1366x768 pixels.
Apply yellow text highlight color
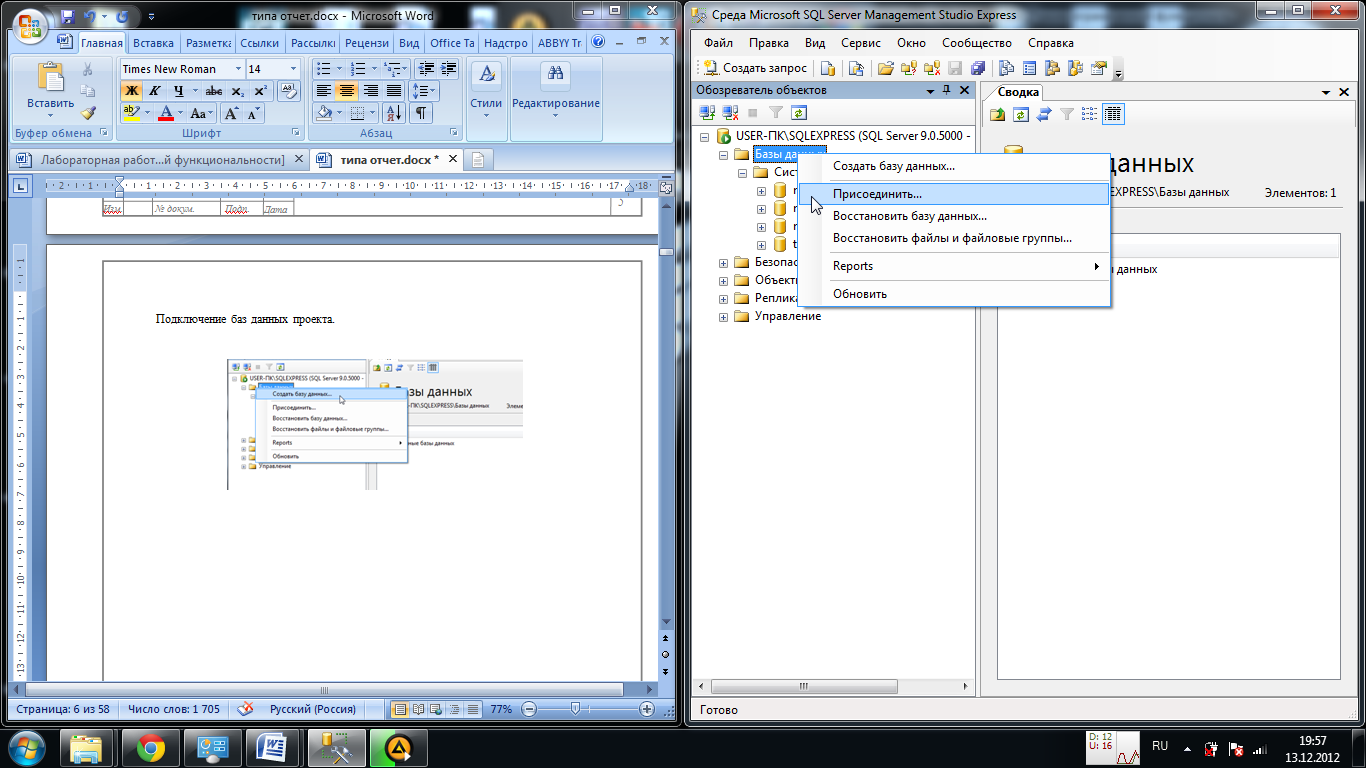131,113
